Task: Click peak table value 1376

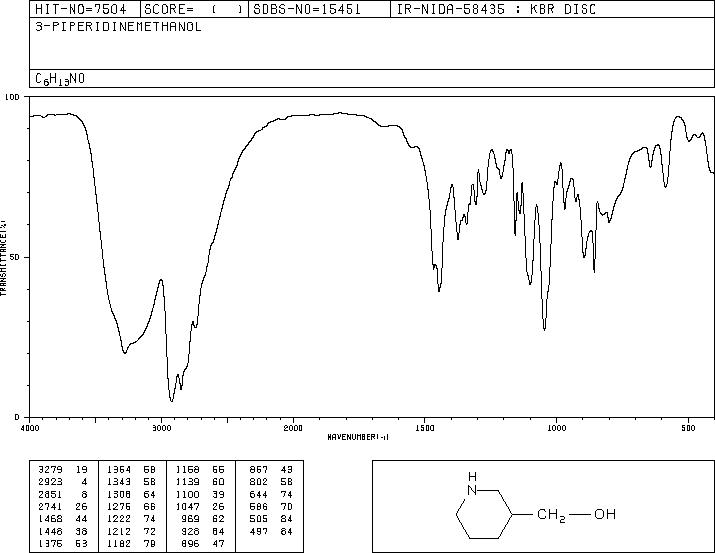Action: [50, 543]
